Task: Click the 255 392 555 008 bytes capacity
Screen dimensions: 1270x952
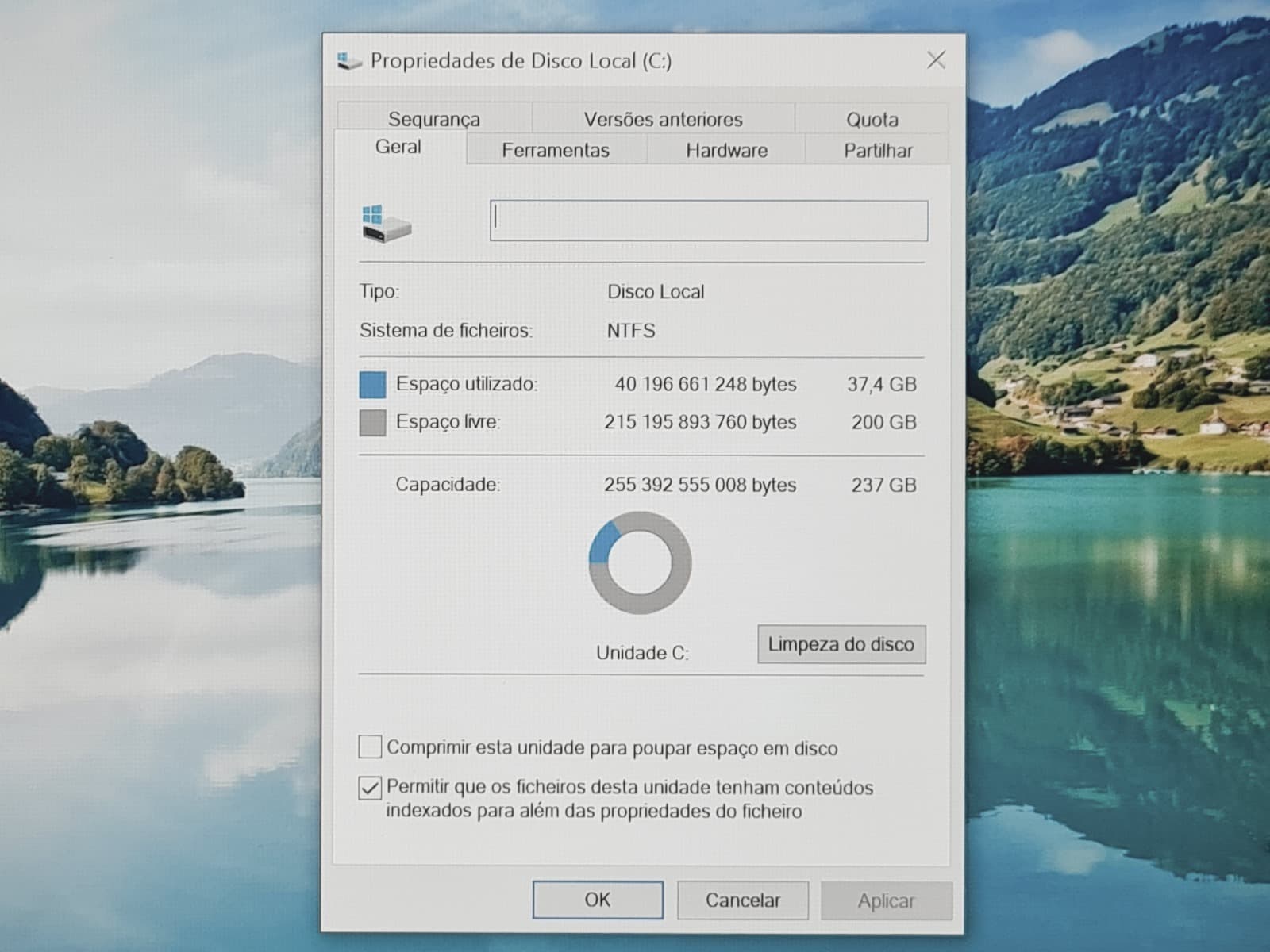Action: 700,485
